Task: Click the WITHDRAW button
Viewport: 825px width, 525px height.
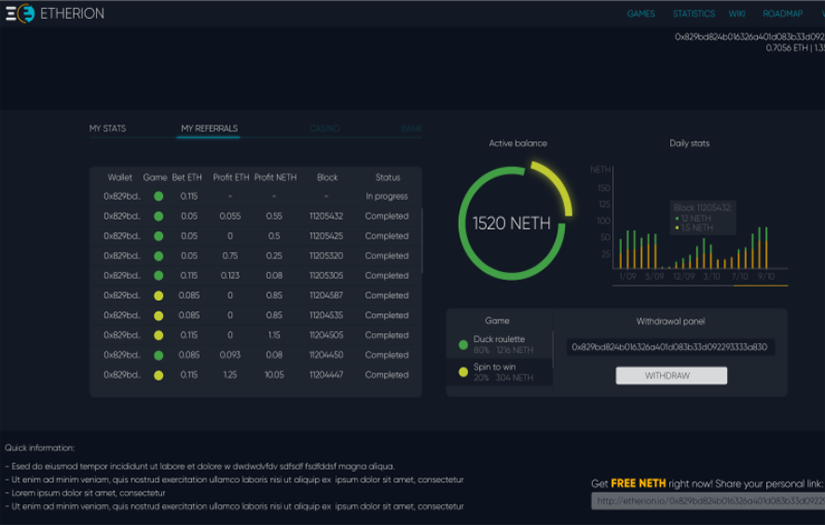Action: (x=671, y=376)
